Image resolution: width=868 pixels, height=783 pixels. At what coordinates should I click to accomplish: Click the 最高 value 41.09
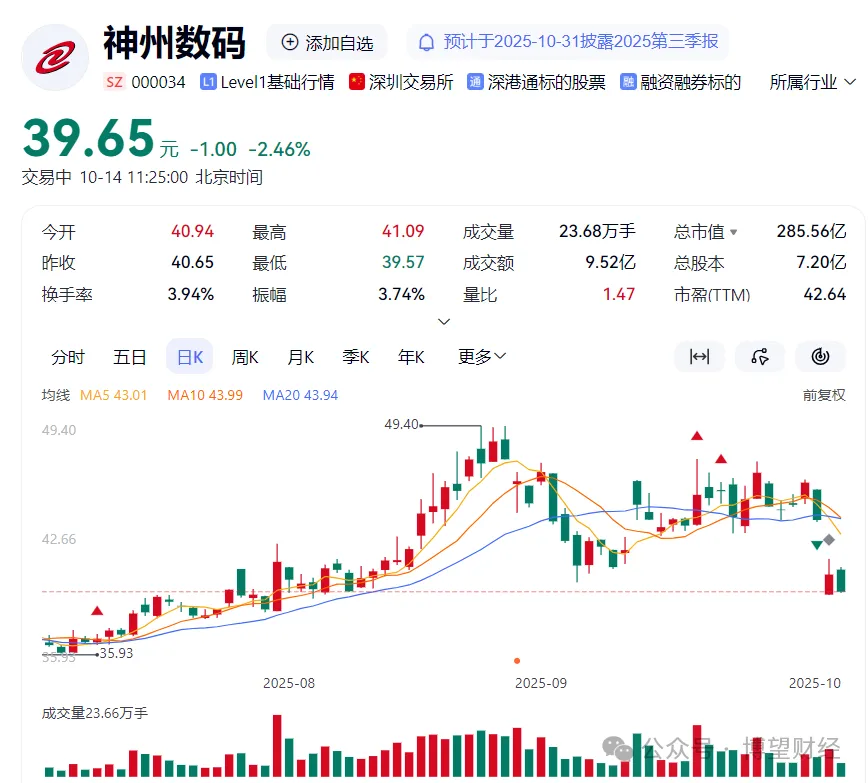coord(403,231)
